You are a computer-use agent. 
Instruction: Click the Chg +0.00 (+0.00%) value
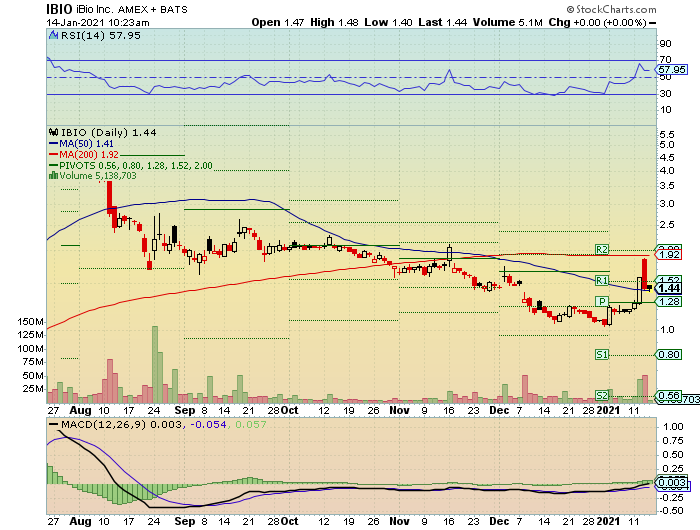click(597, 23)
